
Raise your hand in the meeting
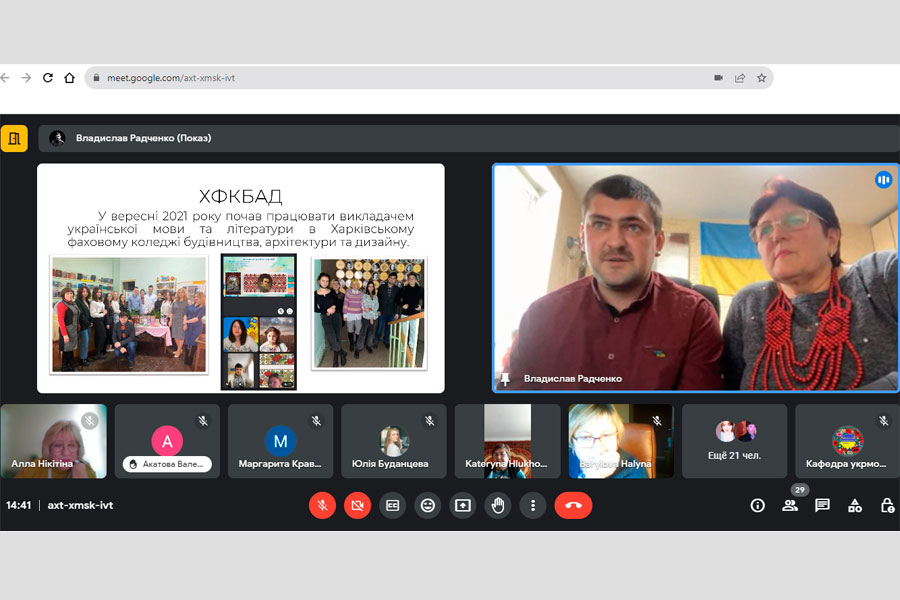(498, 505)
